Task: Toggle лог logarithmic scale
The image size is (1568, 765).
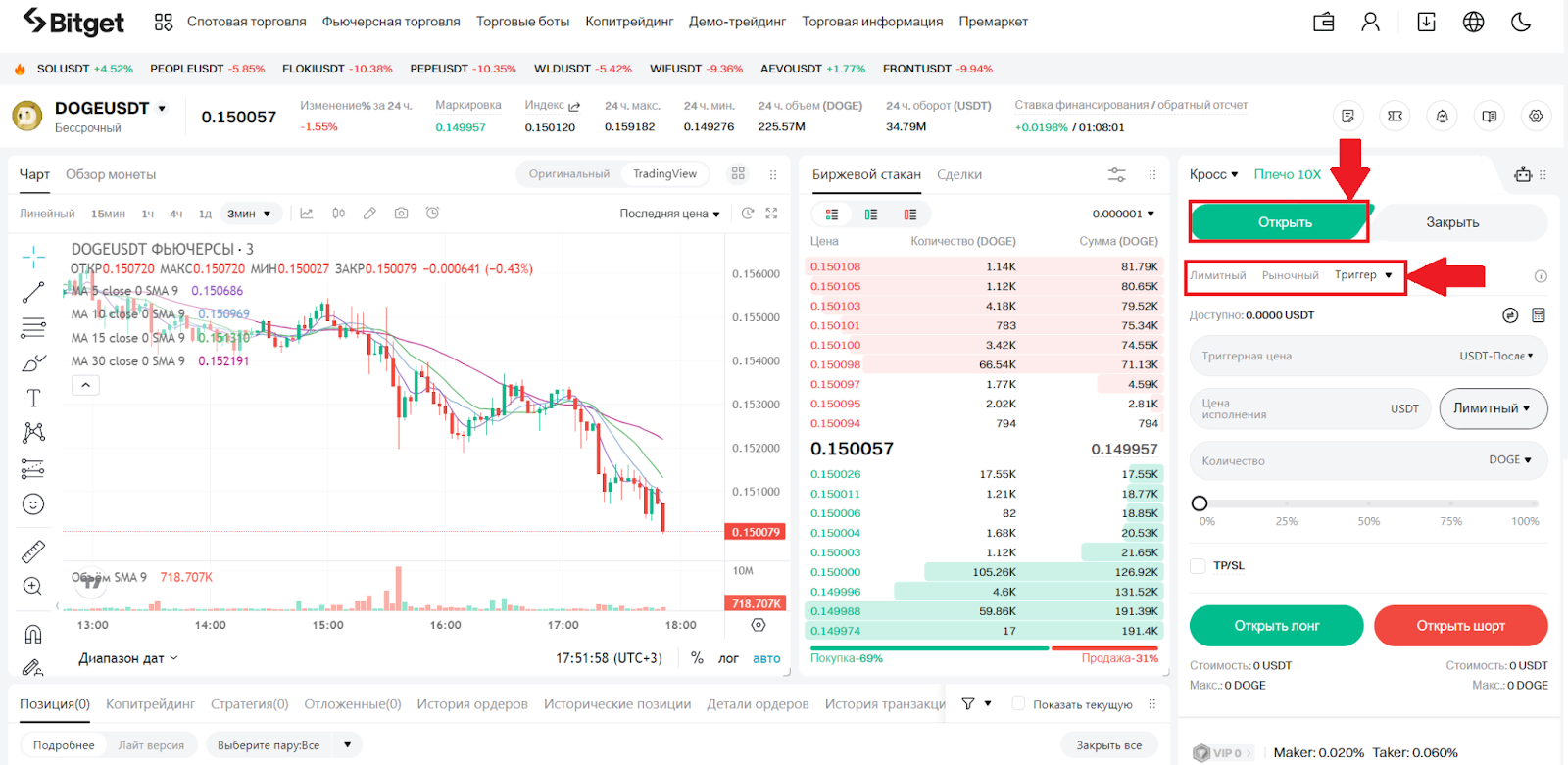Action: pos(728,658)
